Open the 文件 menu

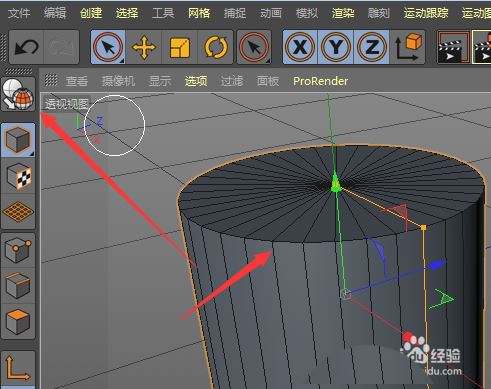(x=19, y=13)
